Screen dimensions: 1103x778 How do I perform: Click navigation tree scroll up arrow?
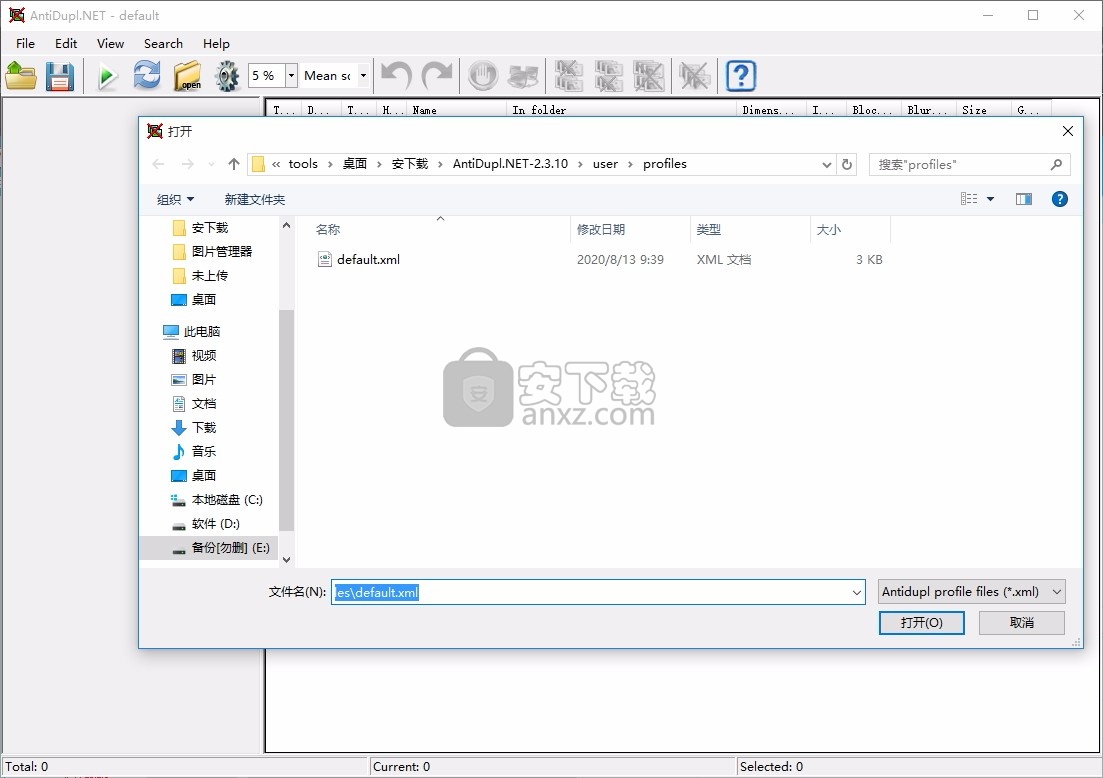click(x=286, y=226)
